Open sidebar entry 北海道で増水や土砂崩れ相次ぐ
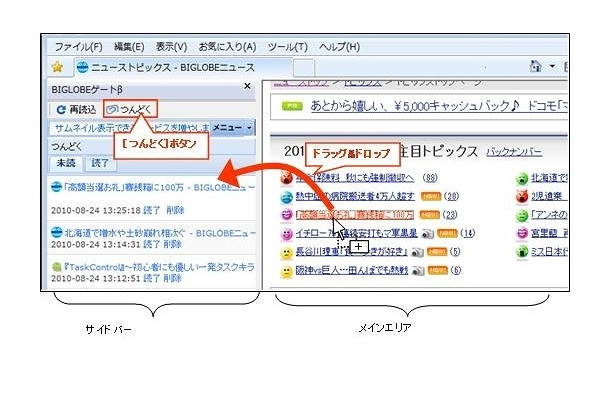 click(x=160, y=233)
